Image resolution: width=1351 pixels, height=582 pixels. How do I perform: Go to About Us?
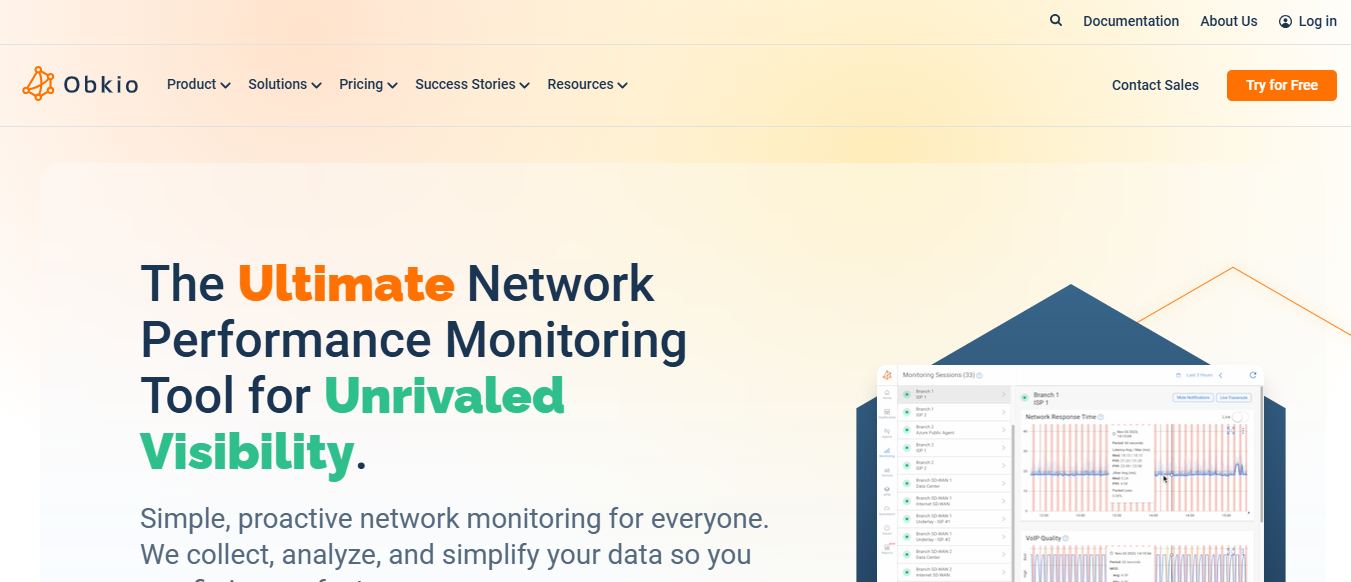[1228, 21]
